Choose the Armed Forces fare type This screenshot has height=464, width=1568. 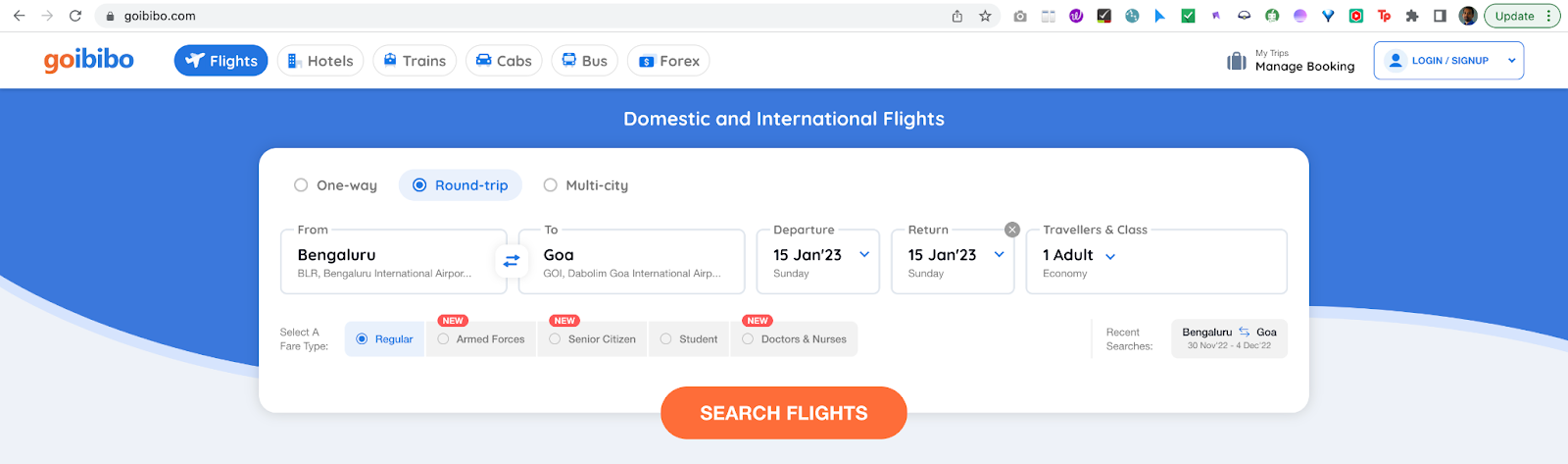pos(481,339)
